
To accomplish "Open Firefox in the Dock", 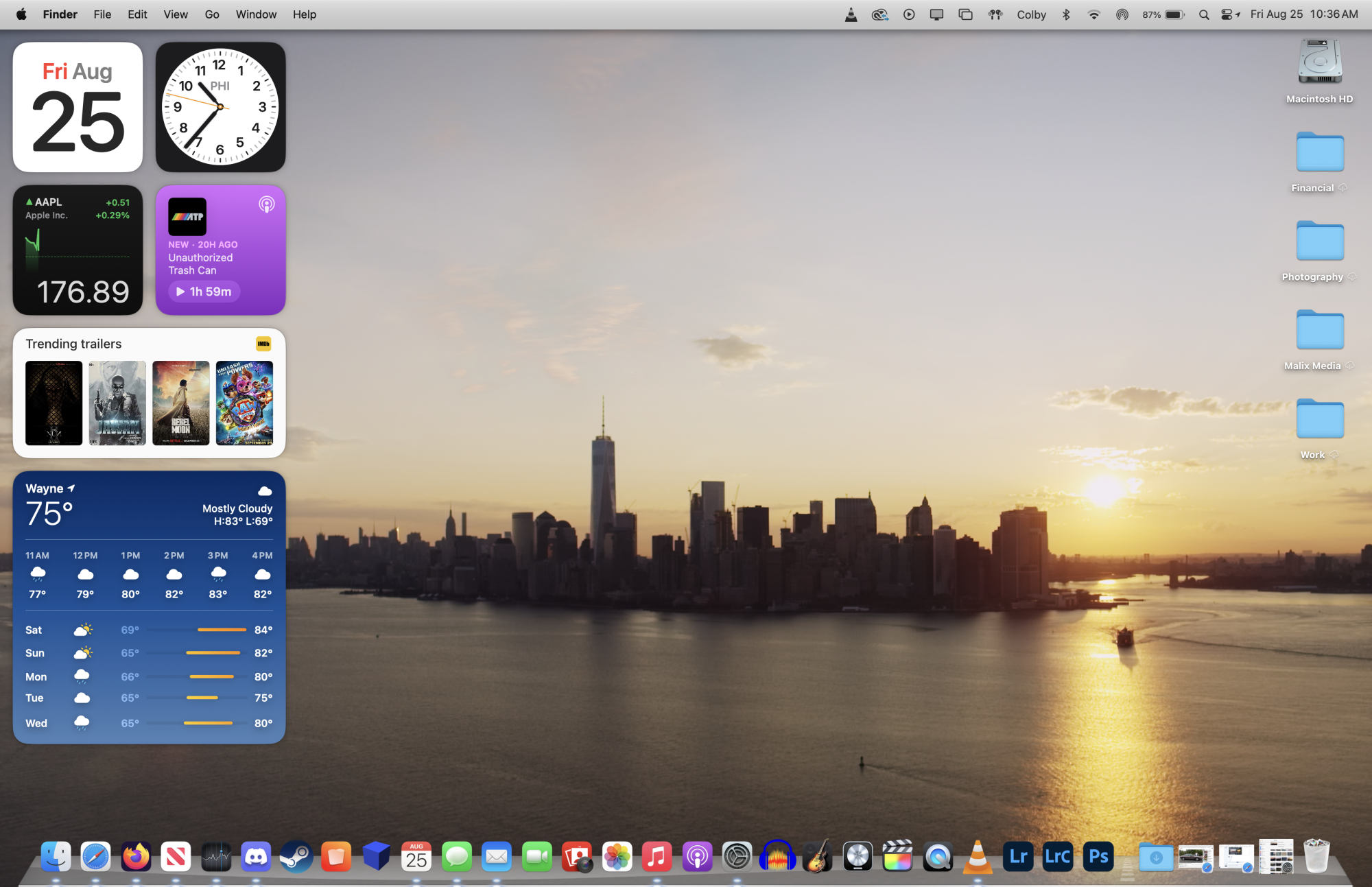I will coord(136,857).
